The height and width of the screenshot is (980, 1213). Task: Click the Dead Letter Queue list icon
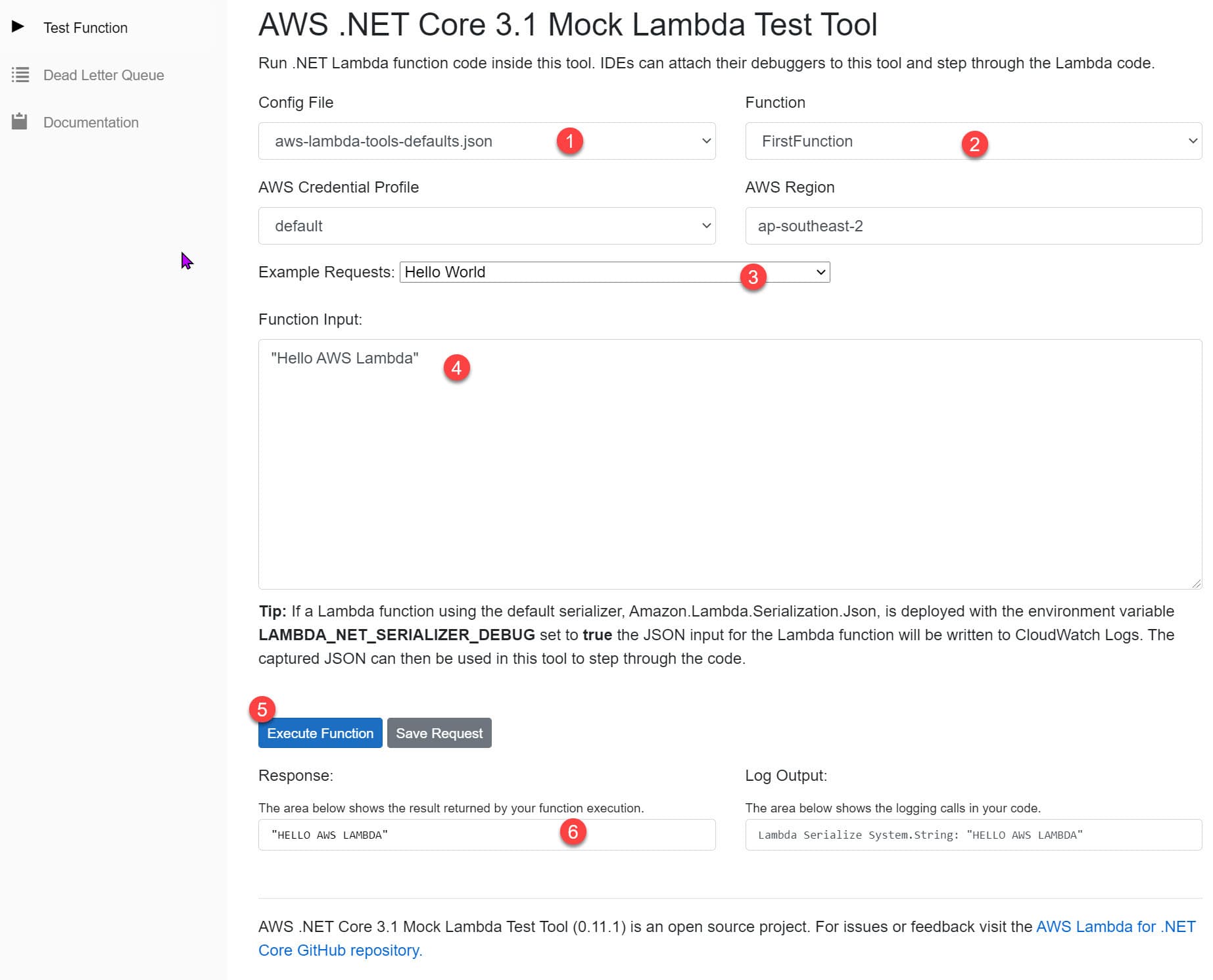pos(20,75)
